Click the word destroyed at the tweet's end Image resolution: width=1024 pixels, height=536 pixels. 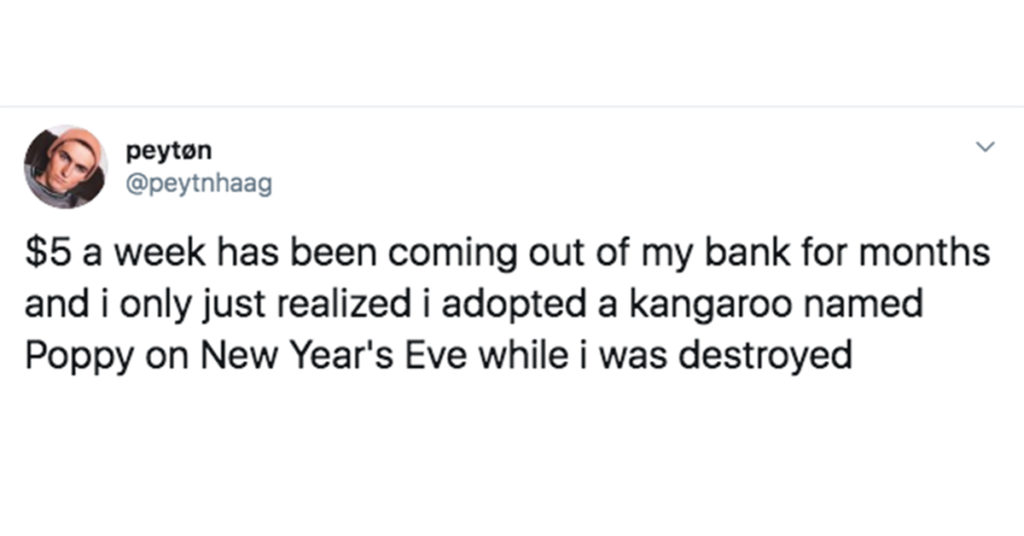click(765, 357)
